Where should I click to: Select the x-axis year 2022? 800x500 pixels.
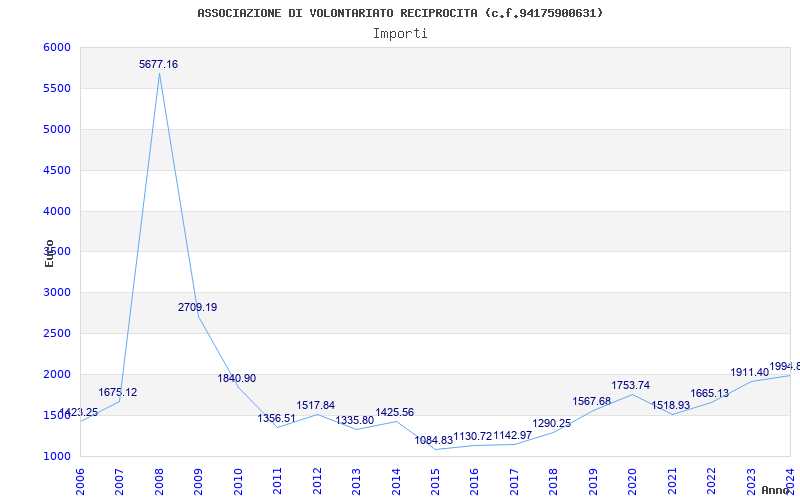[711, 482]
